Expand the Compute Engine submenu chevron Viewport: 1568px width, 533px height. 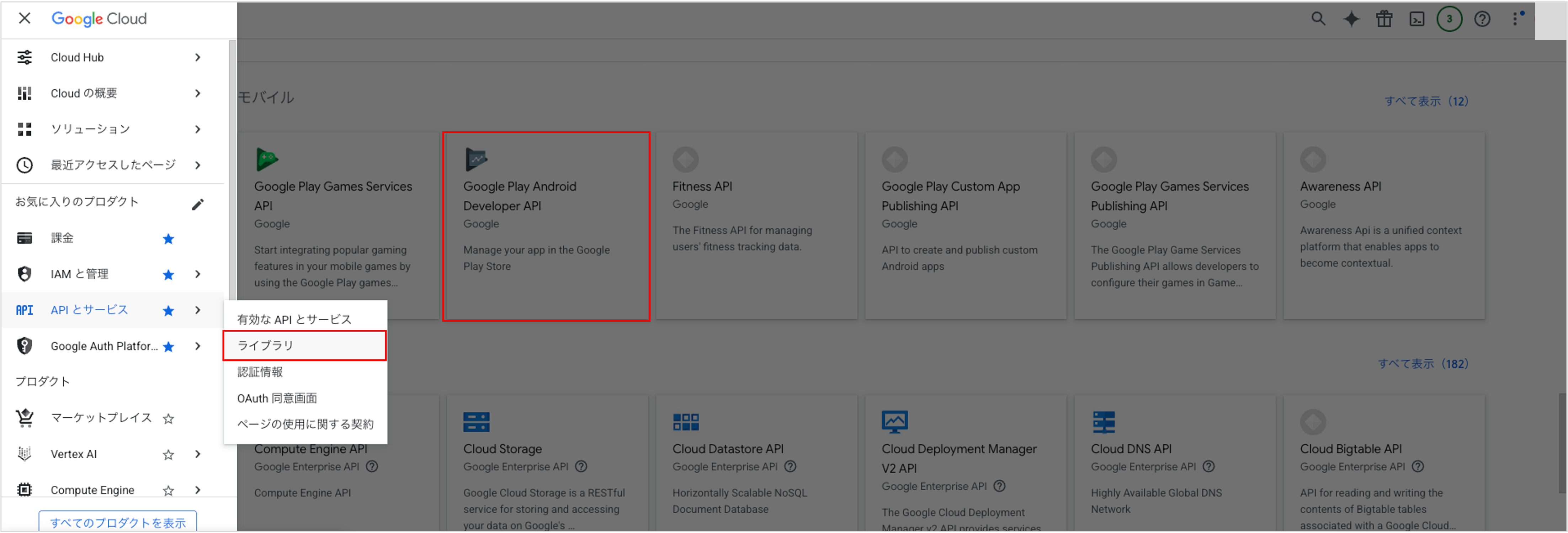point(198,490)
